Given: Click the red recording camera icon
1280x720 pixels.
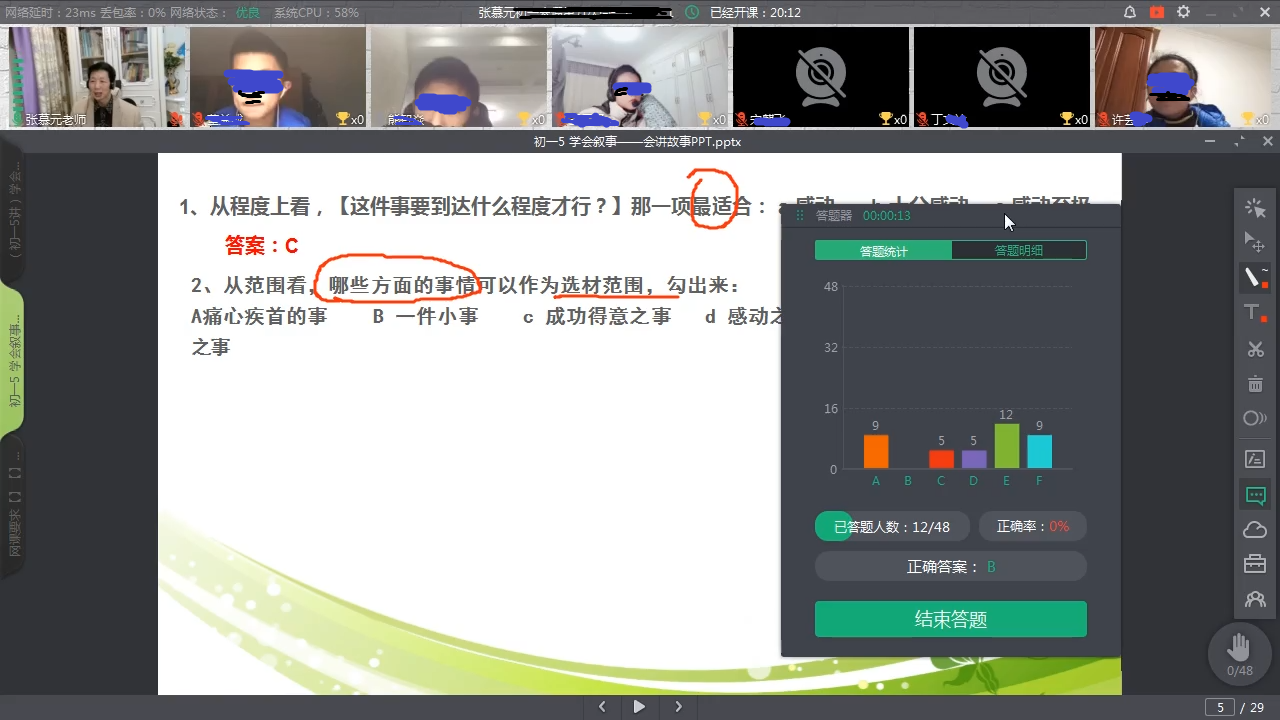Looking at the screenshot, I should point(1157,12).
